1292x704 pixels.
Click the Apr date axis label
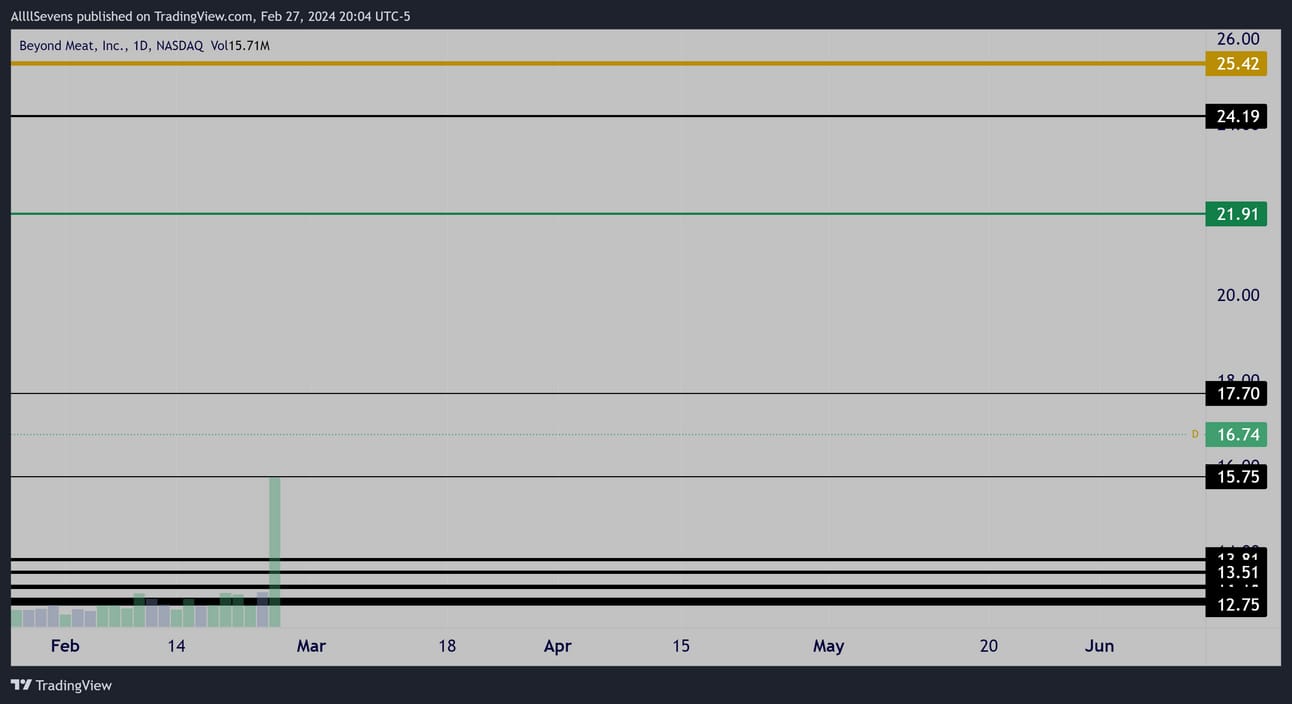point(557,646)
